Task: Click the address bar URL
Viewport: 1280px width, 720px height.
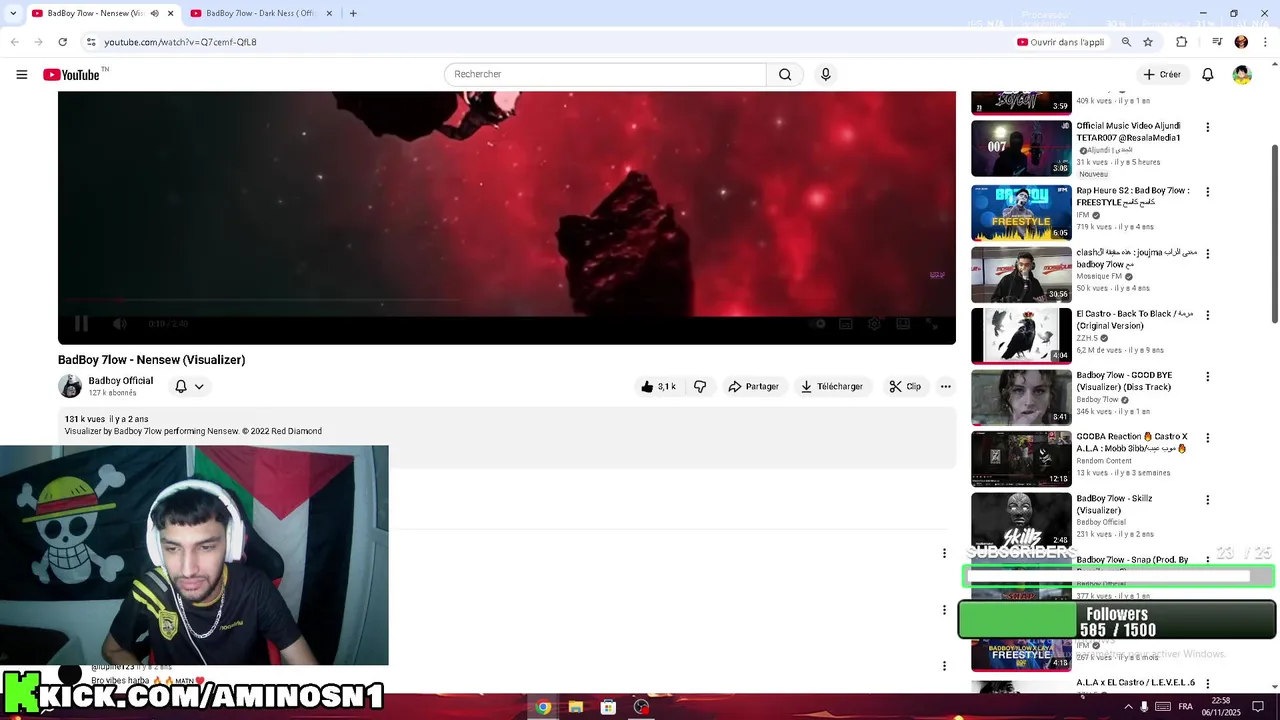Action: 180,42
